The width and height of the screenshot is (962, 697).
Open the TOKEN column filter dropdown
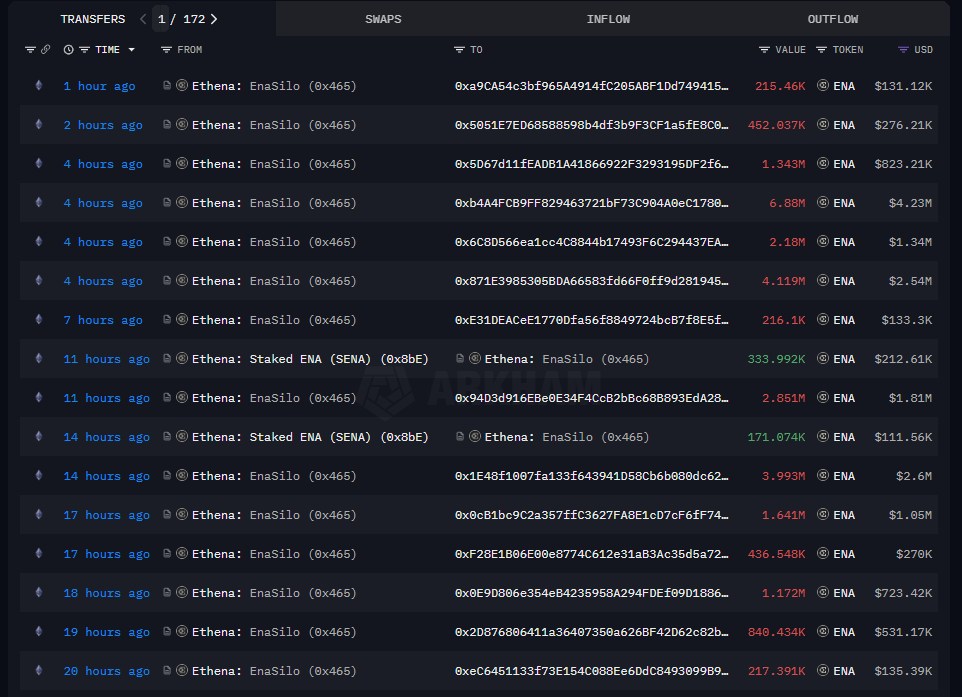click(x=822, y=50)
